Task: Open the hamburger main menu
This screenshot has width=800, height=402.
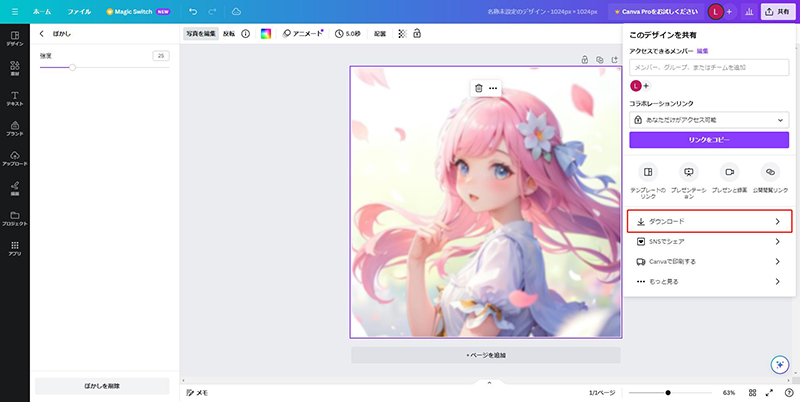Action: click(x=15, y=11)
